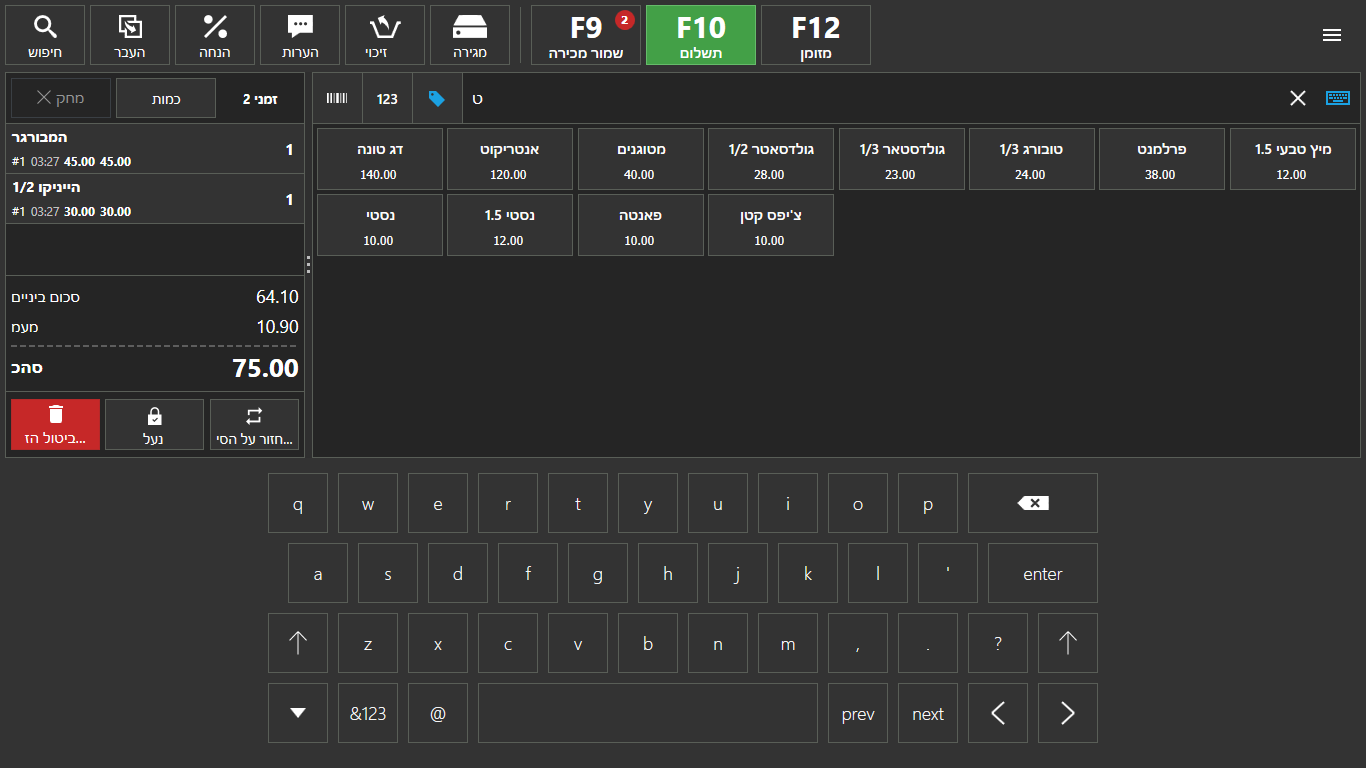Open the discount (הנחה) percent button
The height and width of the screenshot is (768, 1366).
tap(215, 35)
